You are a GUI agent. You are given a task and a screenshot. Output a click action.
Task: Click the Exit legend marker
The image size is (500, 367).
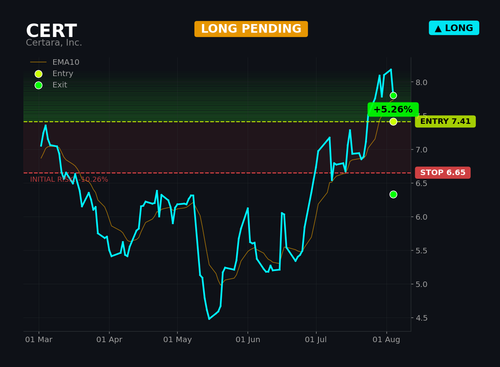pos(38,85)
